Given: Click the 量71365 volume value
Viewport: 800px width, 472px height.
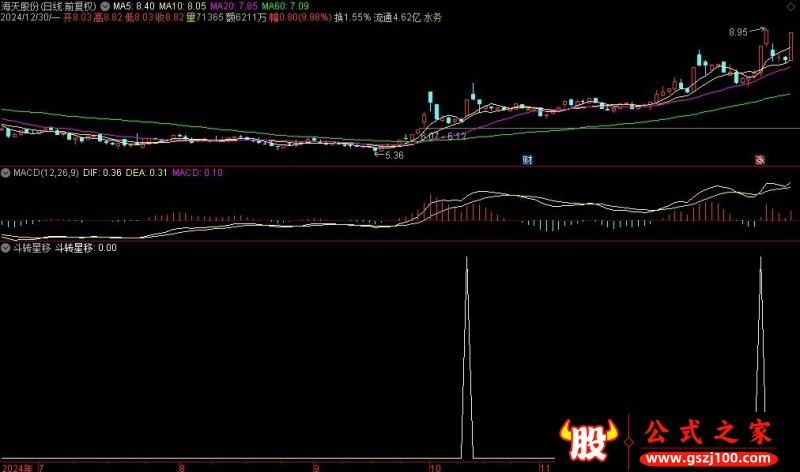Looking at the screenshot, I should 205,18.
